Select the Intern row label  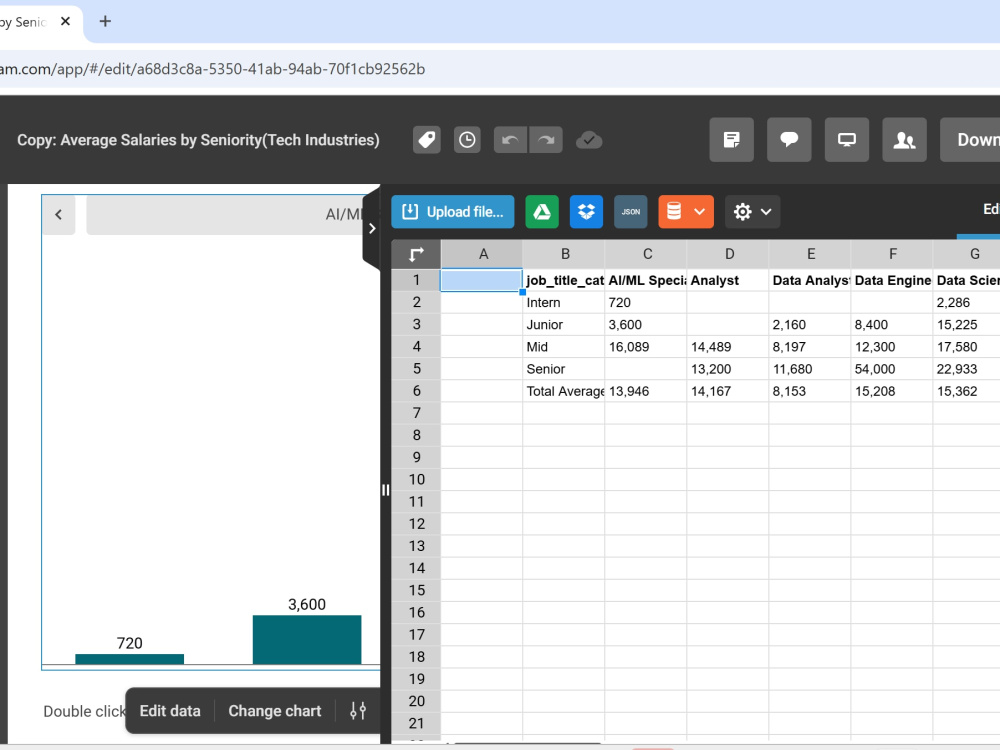point(564,302)
